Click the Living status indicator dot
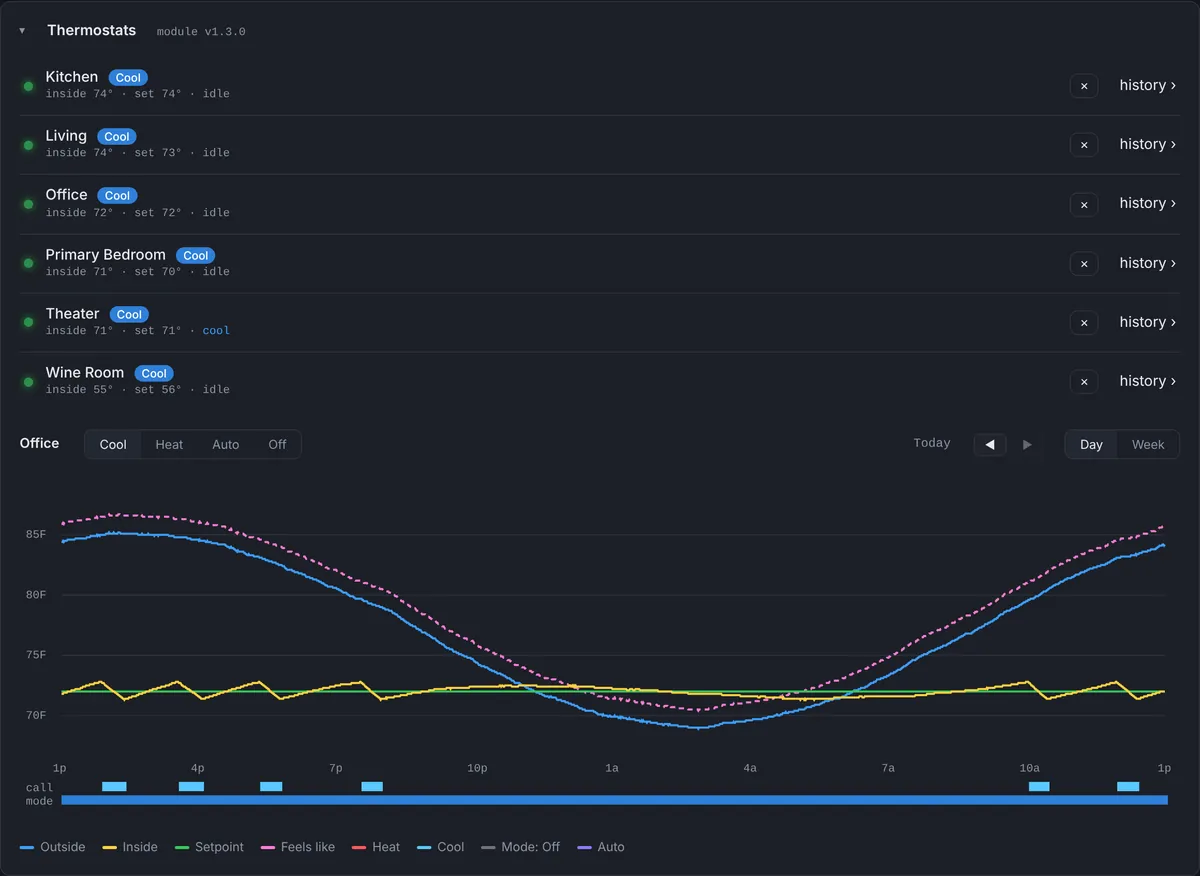 coord(28,145)
